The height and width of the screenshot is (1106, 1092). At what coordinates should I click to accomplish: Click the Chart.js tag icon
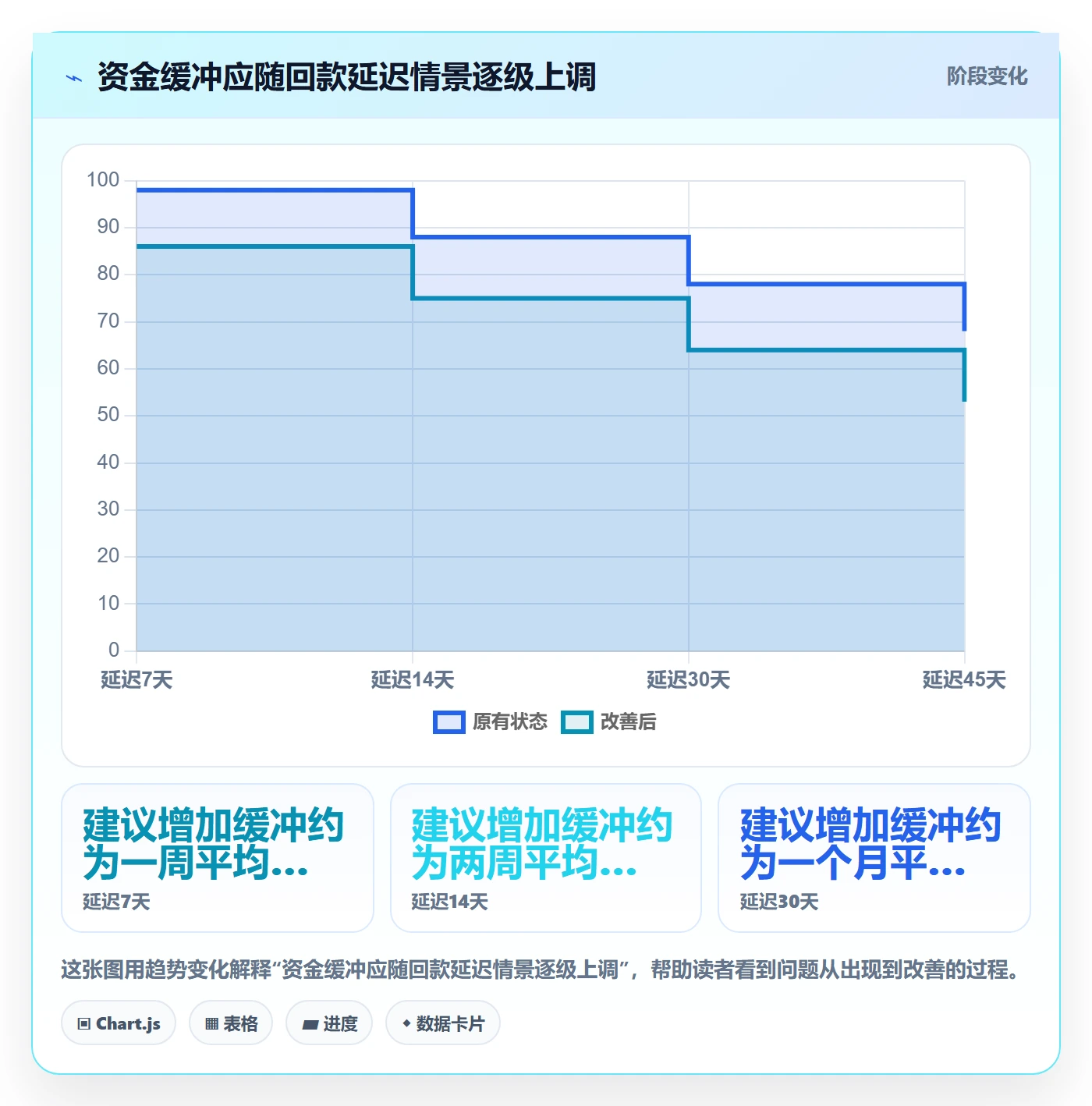(84, 1024)
